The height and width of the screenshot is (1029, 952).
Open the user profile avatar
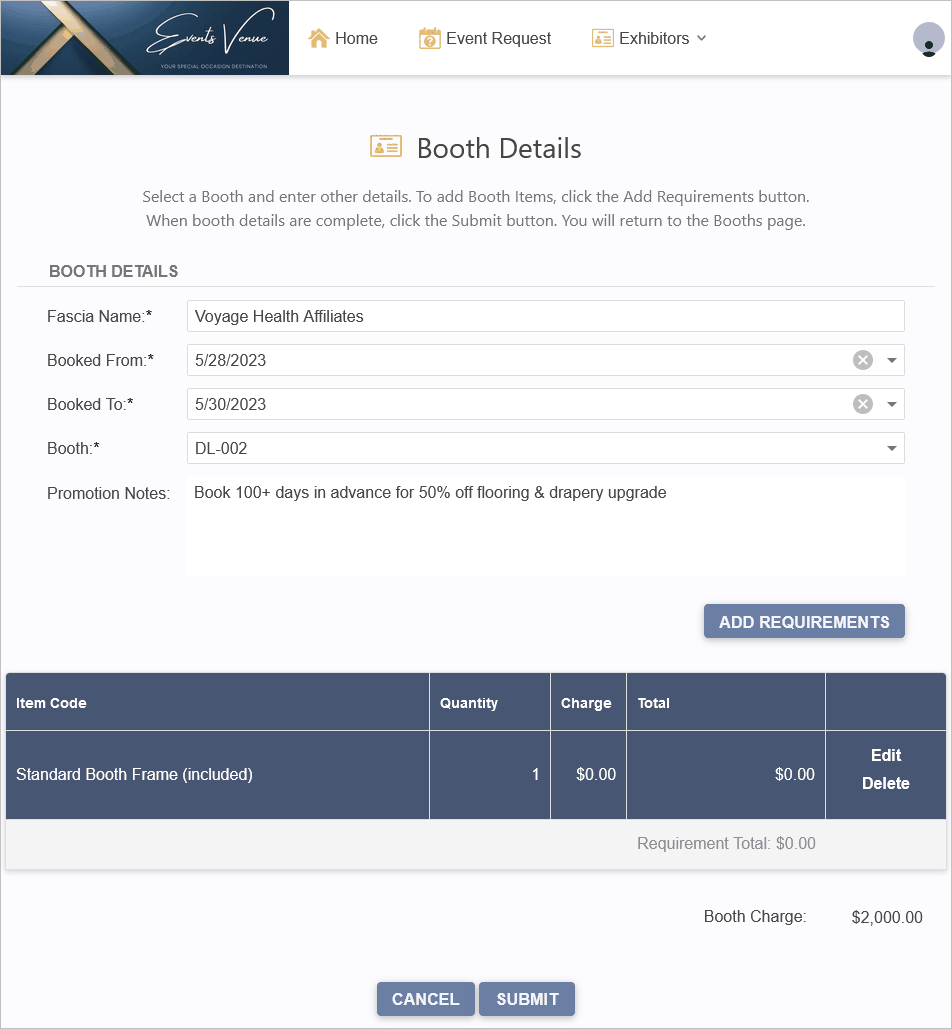point(928,39)
